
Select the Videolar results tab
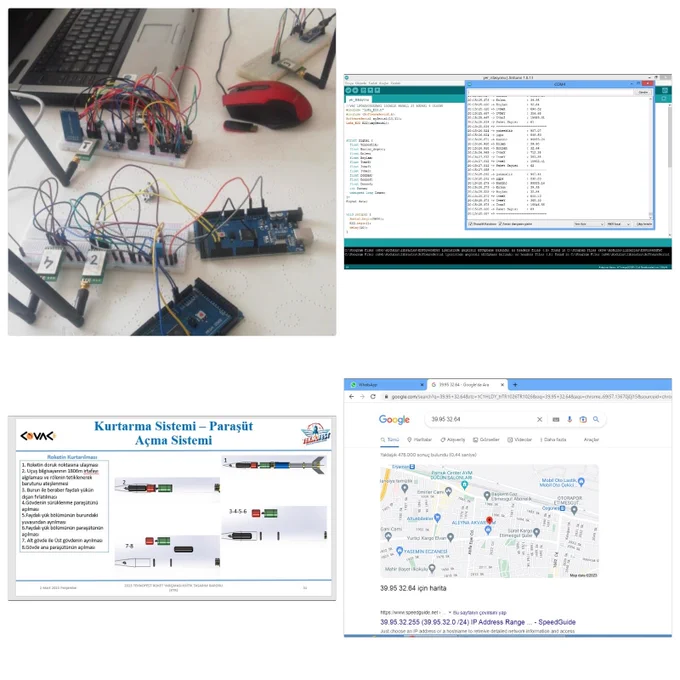(520, 440)
